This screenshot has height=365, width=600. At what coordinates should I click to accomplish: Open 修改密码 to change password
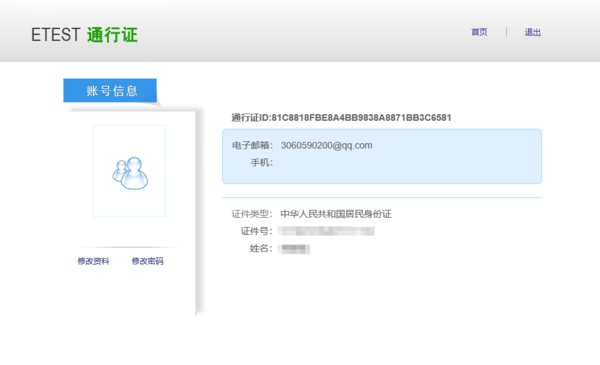148,261
